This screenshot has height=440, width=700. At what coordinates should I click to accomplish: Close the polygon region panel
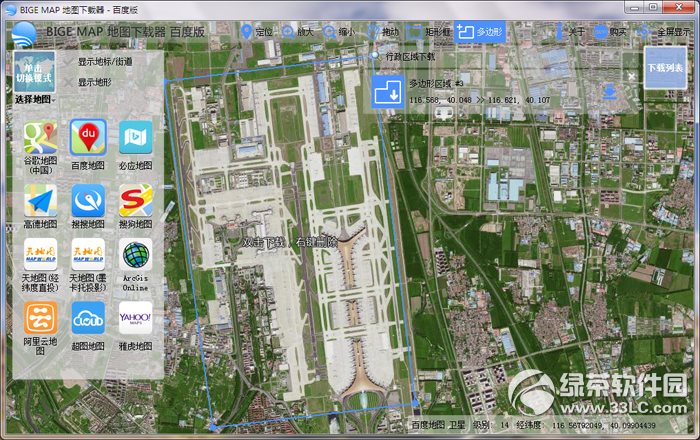point(631,76)
